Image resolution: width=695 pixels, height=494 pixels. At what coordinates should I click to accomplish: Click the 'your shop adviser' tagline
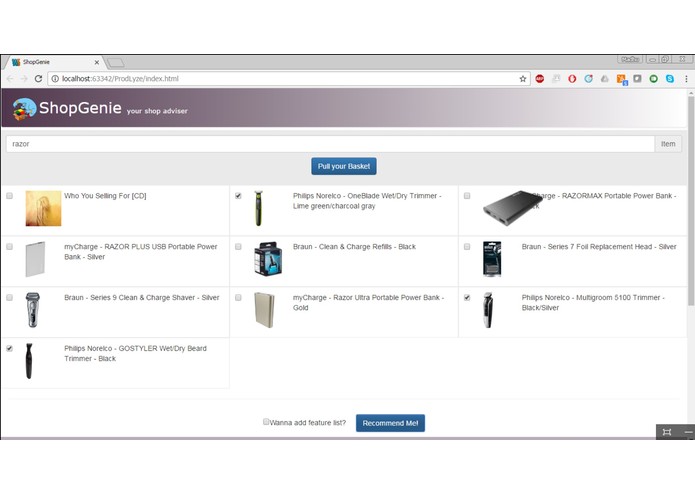tap(157, 111)
